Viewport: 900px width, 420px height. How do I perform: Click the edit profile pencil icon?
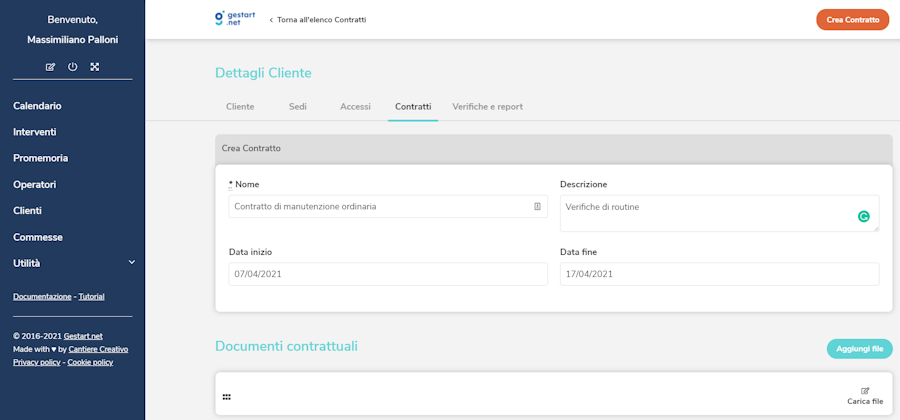tap(50, 67)
